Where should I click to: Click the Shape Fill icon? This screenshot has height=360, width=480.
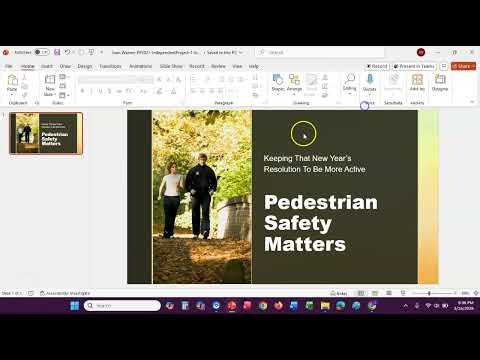coord(324,77)
